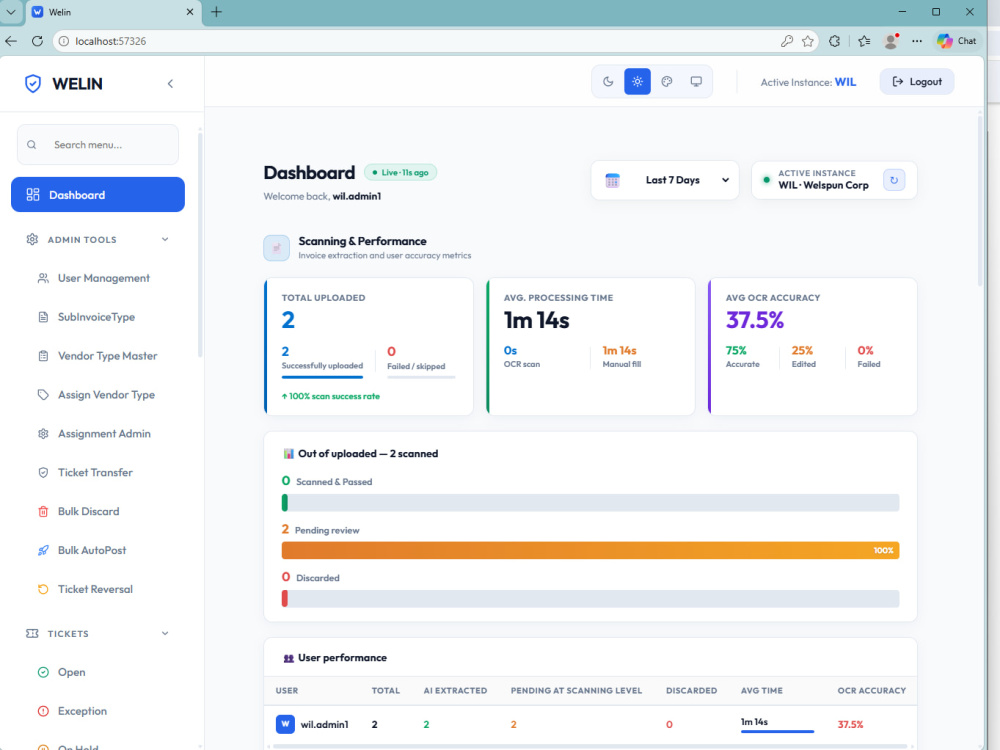1000x750 pixels.
Task: Click the Discarded progress bar
Action: click(591, 598)
